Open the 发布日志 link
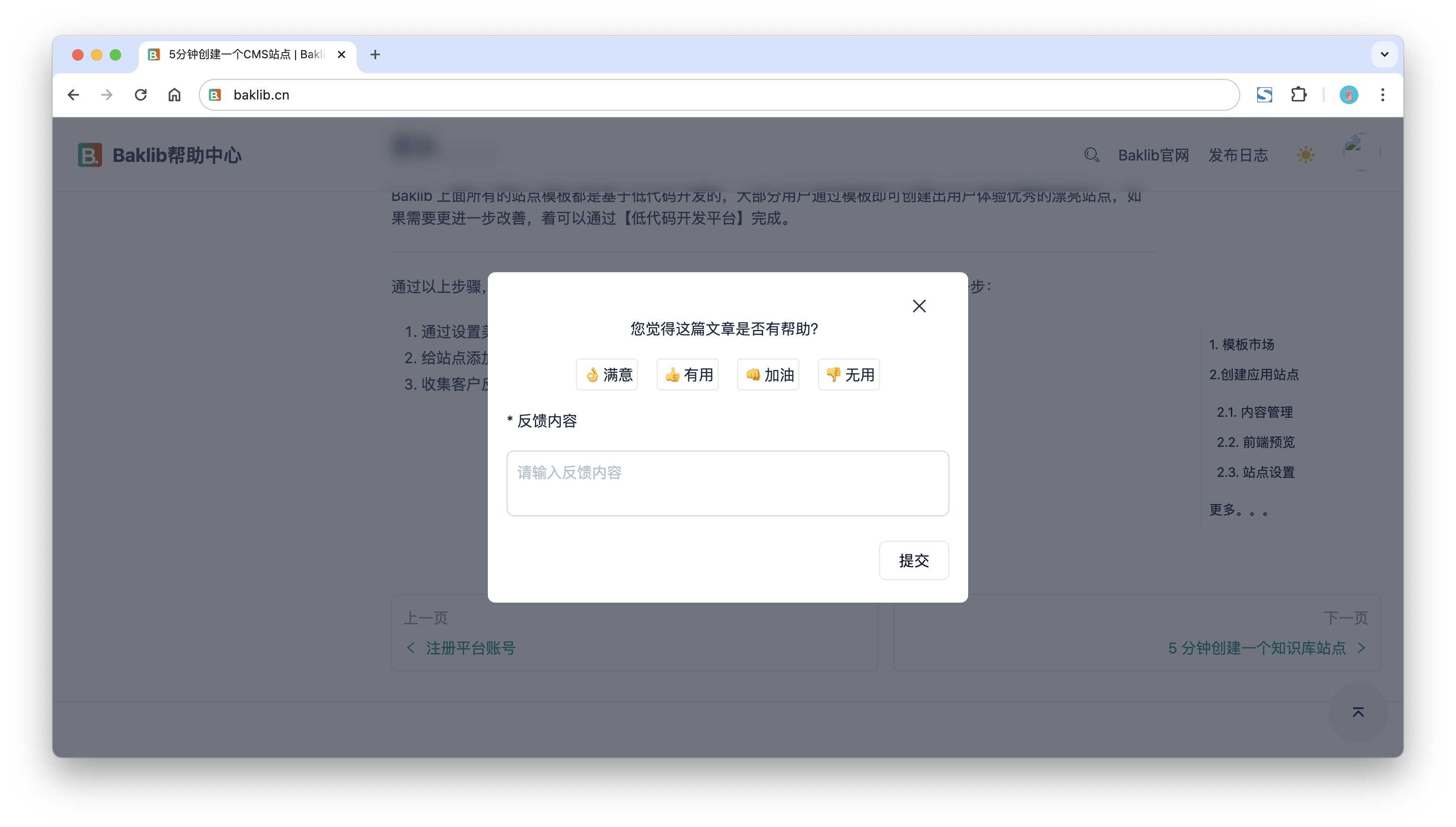Screen dimensions: 1456x827 1238,155
